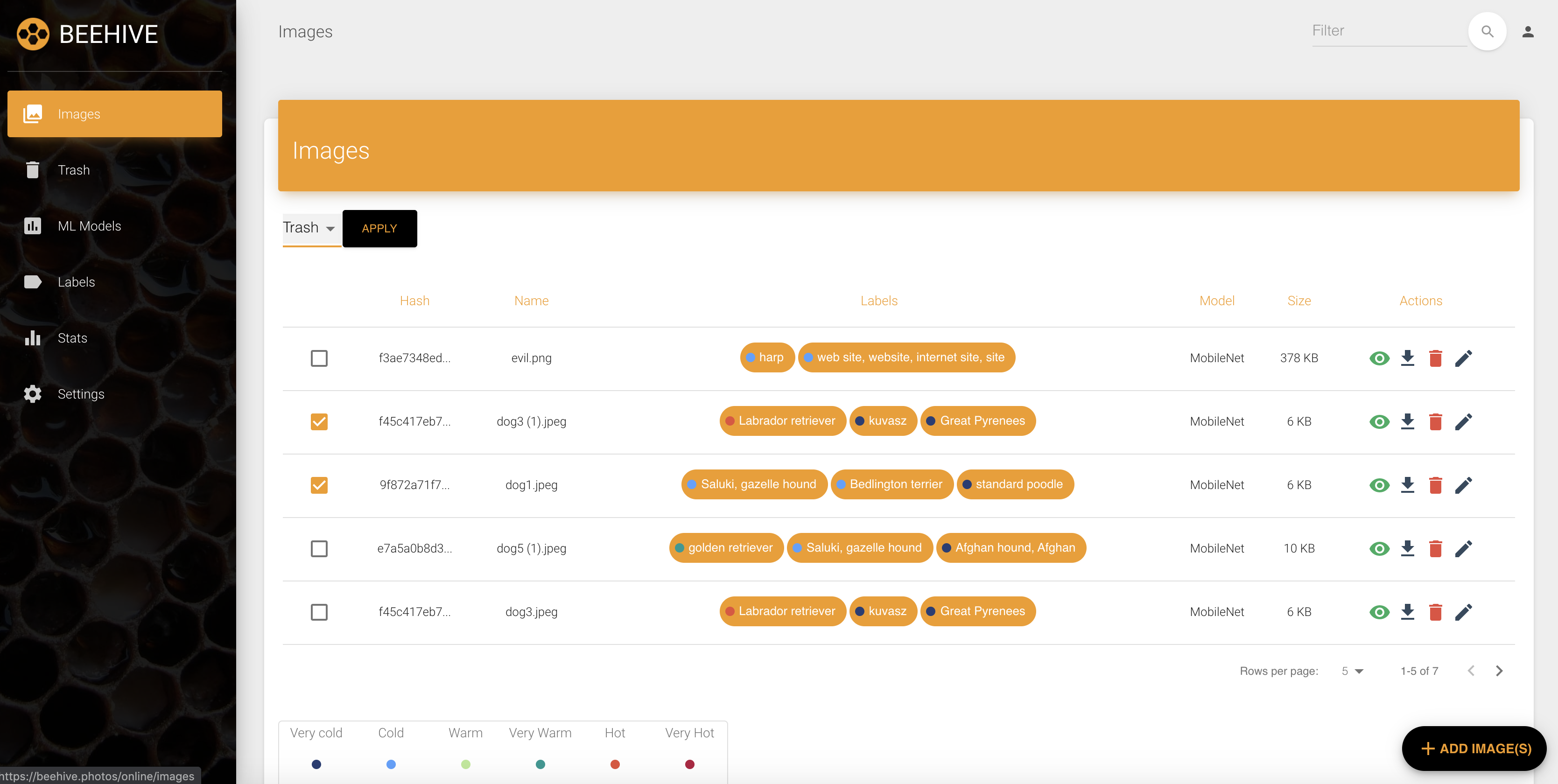Viewport: 1558px width, 784px height.
Task: Download the evil.png image
Action: [x=1407, y=357]
